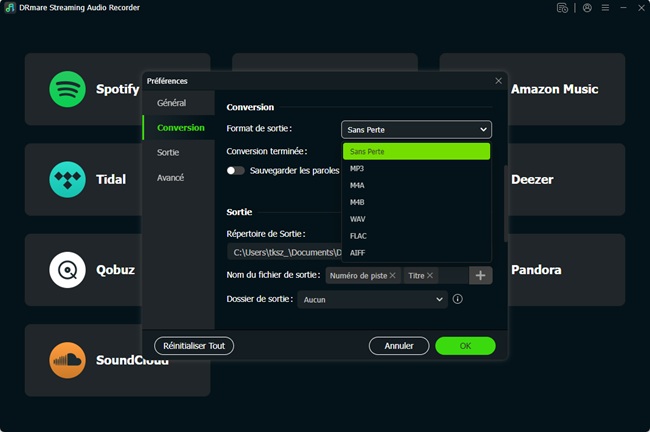Open the Pandora card
The height and width of the screenshot is (432, 650).
[566, 270]
